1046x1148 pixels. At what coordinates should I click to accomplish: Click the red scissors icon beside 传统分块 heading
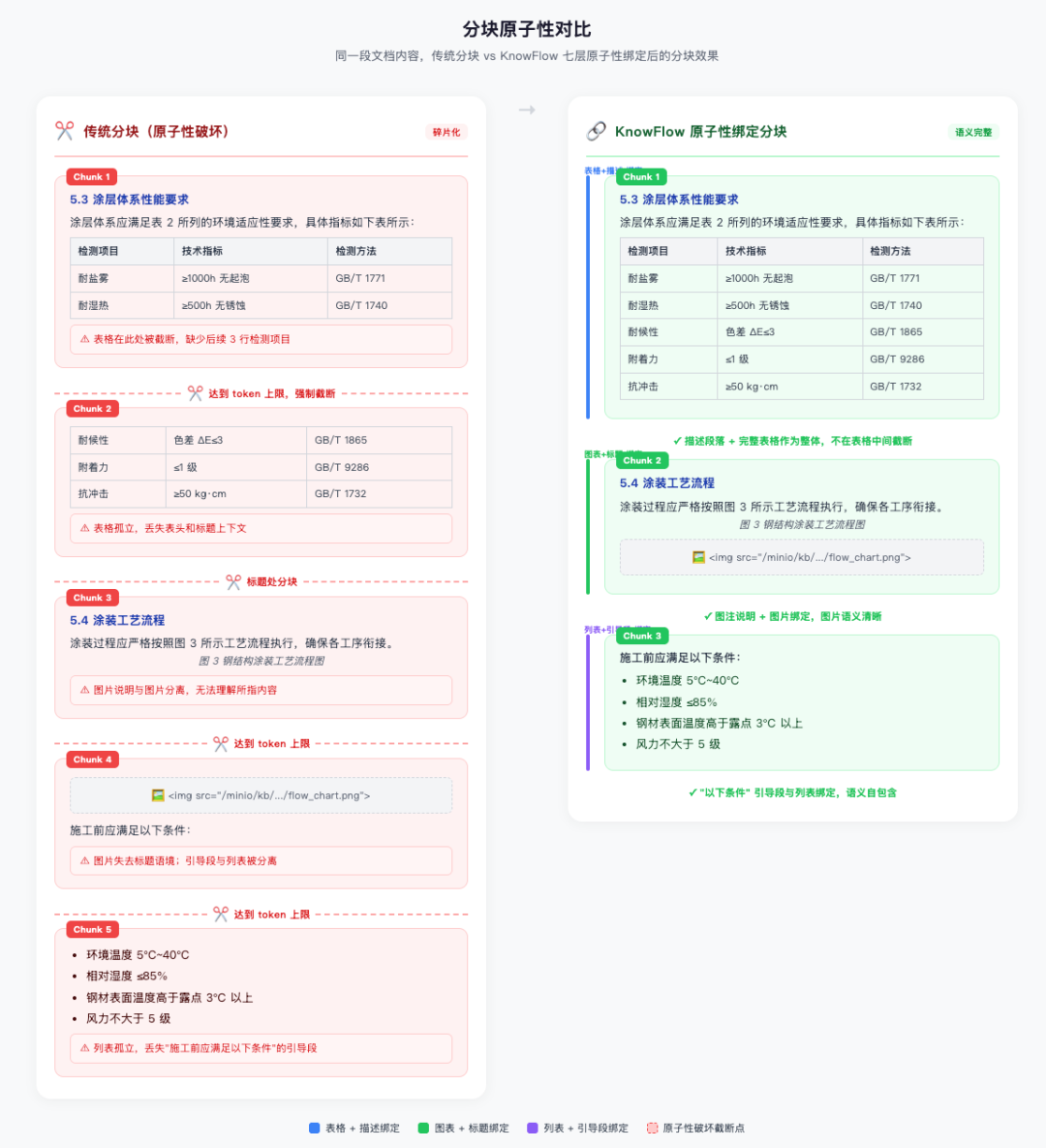(64, 131)
